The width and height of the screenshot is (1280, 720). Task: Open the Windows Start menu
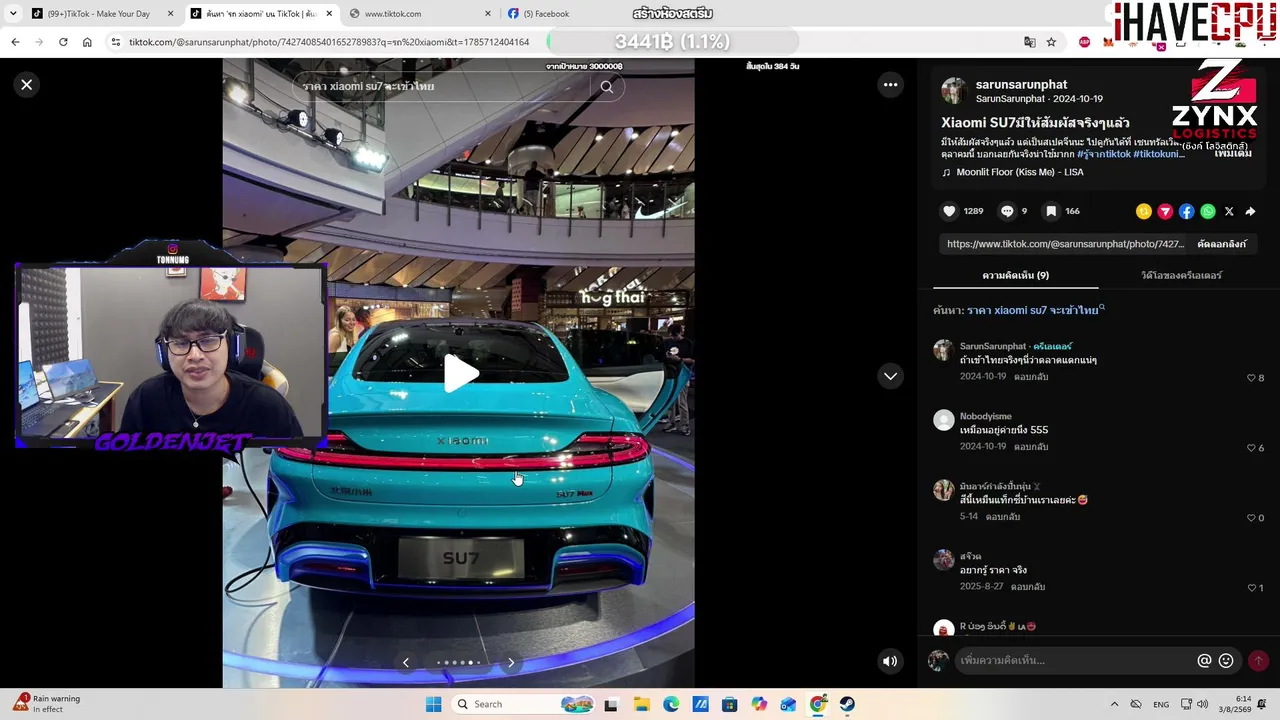tap(433, 704)
